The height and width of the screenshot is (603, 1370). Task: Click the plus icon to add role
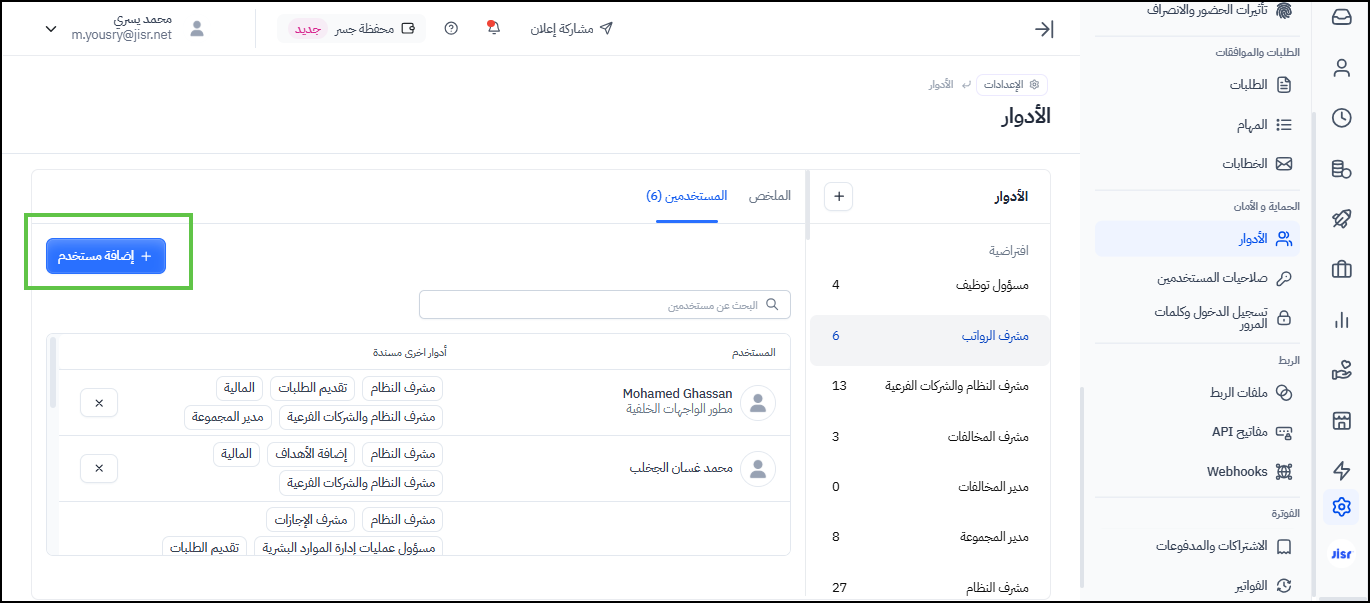pos(838,197)
